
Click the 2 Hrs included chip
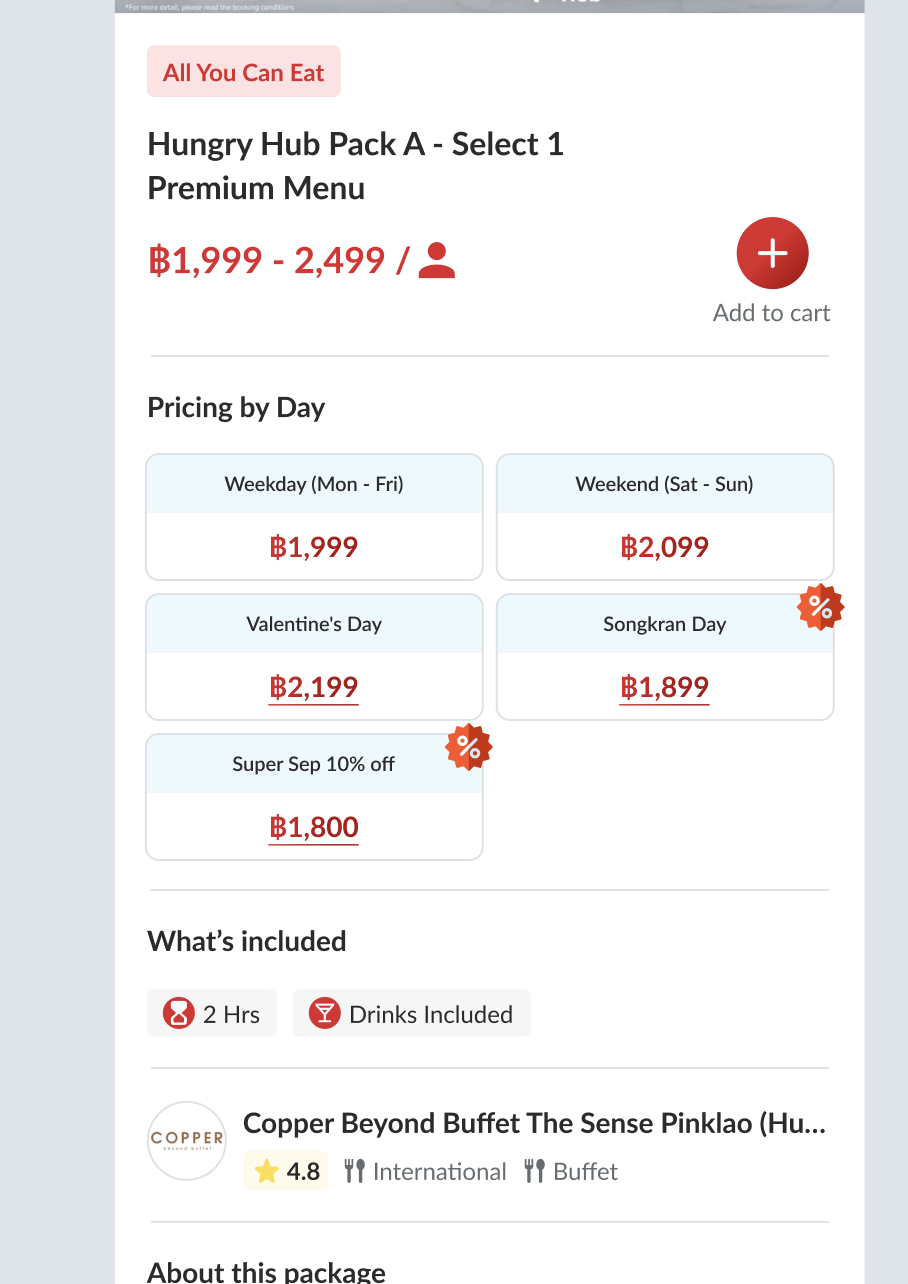[212, 1014]
